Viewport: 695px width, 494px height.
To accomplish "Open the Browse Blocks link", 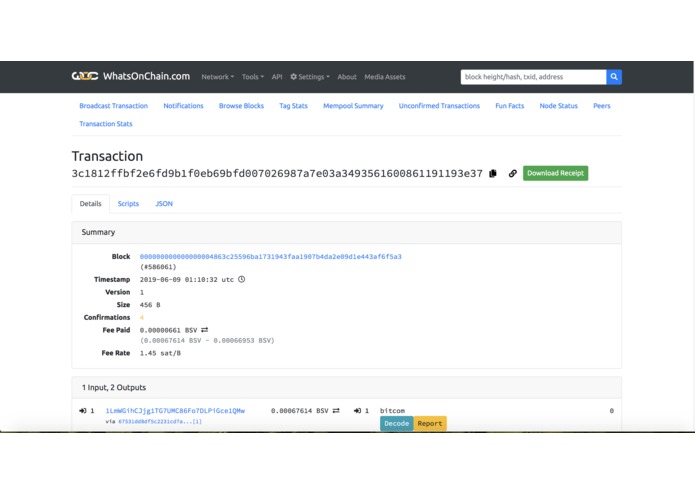I will point(241,105).
